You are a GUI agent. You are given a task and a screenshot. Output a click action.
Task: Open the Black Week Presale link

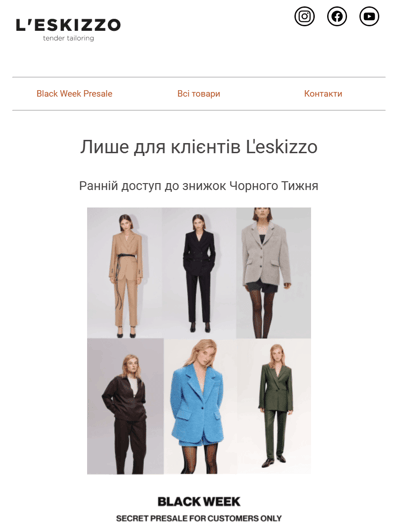tap(74, 94)
